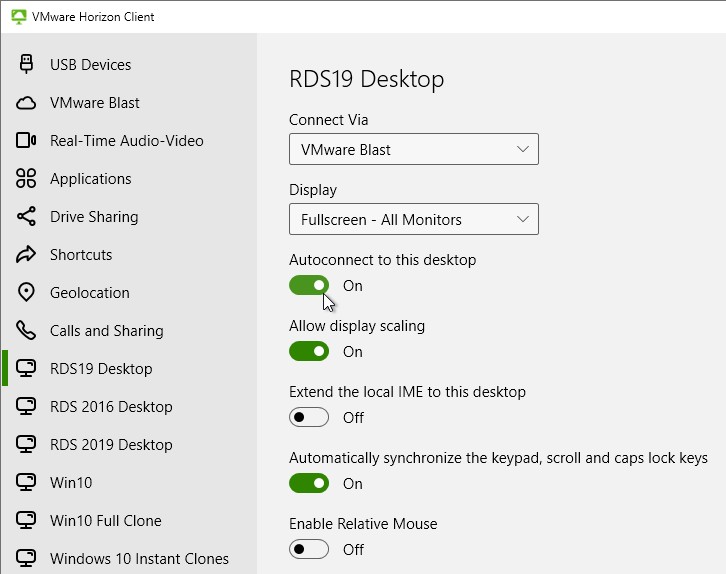
Task: Open Geolocation settings
Action: (x=129, y=293)
